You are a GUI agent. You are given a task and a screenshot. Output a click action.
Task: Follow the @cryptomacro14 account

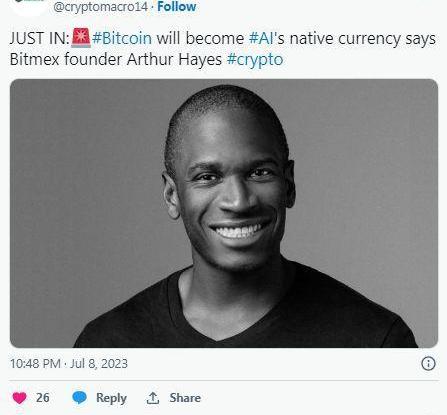click(176, 6)
